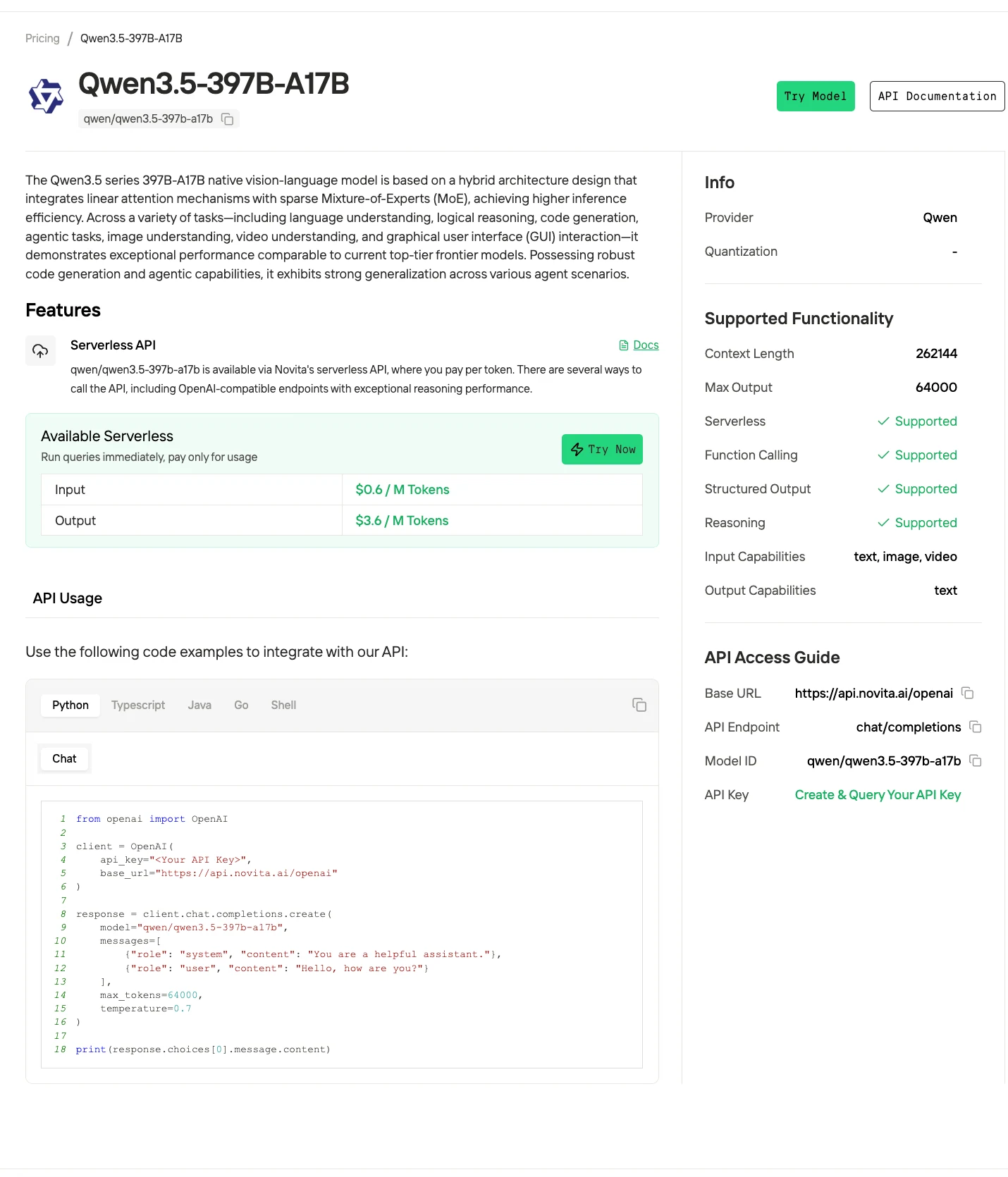Click Supported status for Reasoning
Image resolution: width=1008 pixels, height=1177 pixels.
pyautogui.click(x=917, y=522)
